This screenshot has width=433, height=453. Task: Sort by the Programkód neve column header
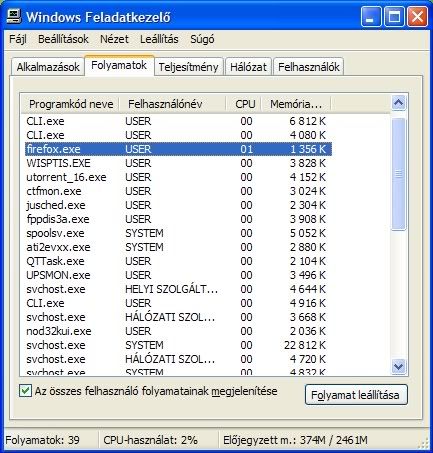71,104
